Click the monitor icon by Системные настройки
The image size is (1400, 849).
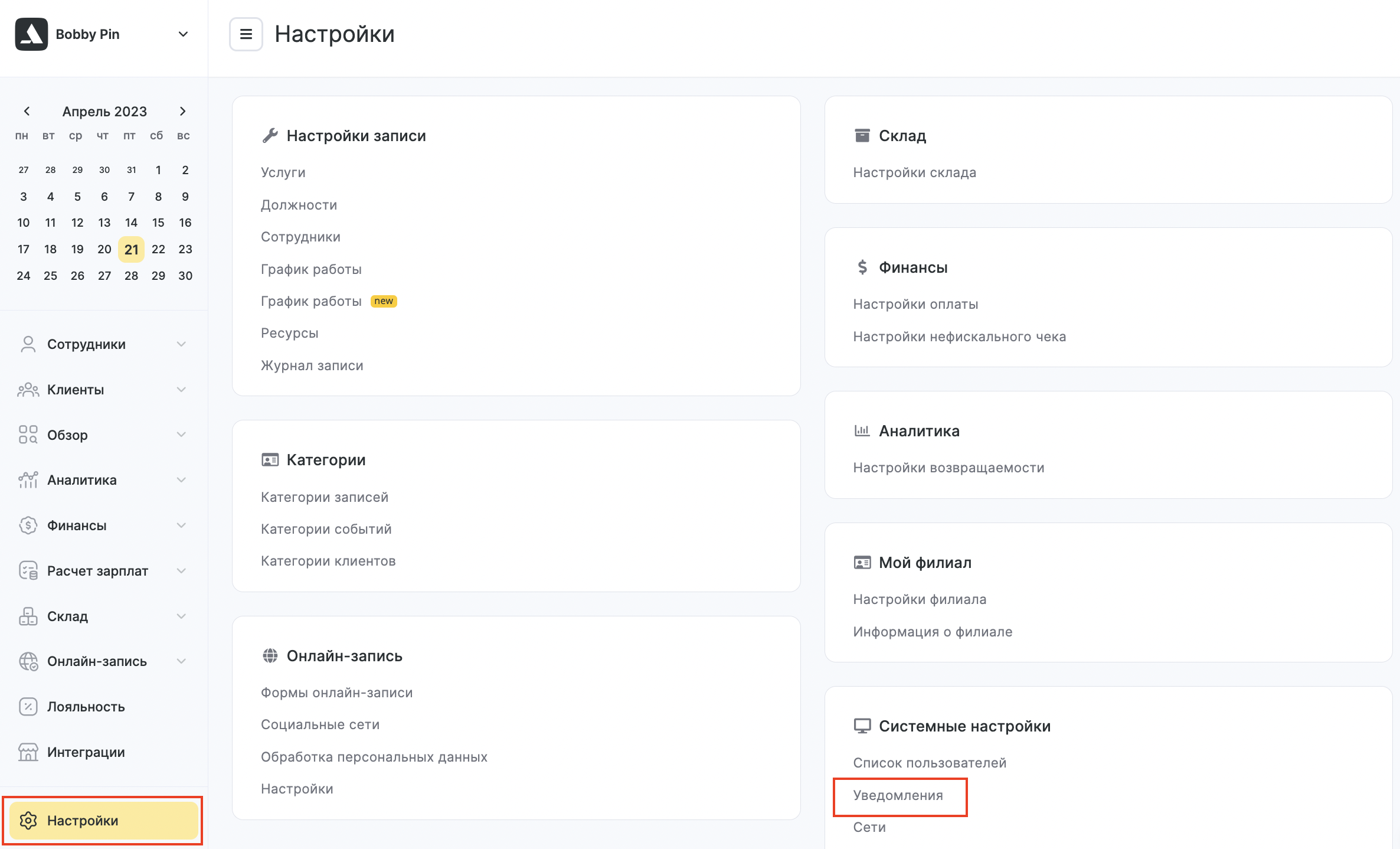pyautogui.click(x=862, y=726)
